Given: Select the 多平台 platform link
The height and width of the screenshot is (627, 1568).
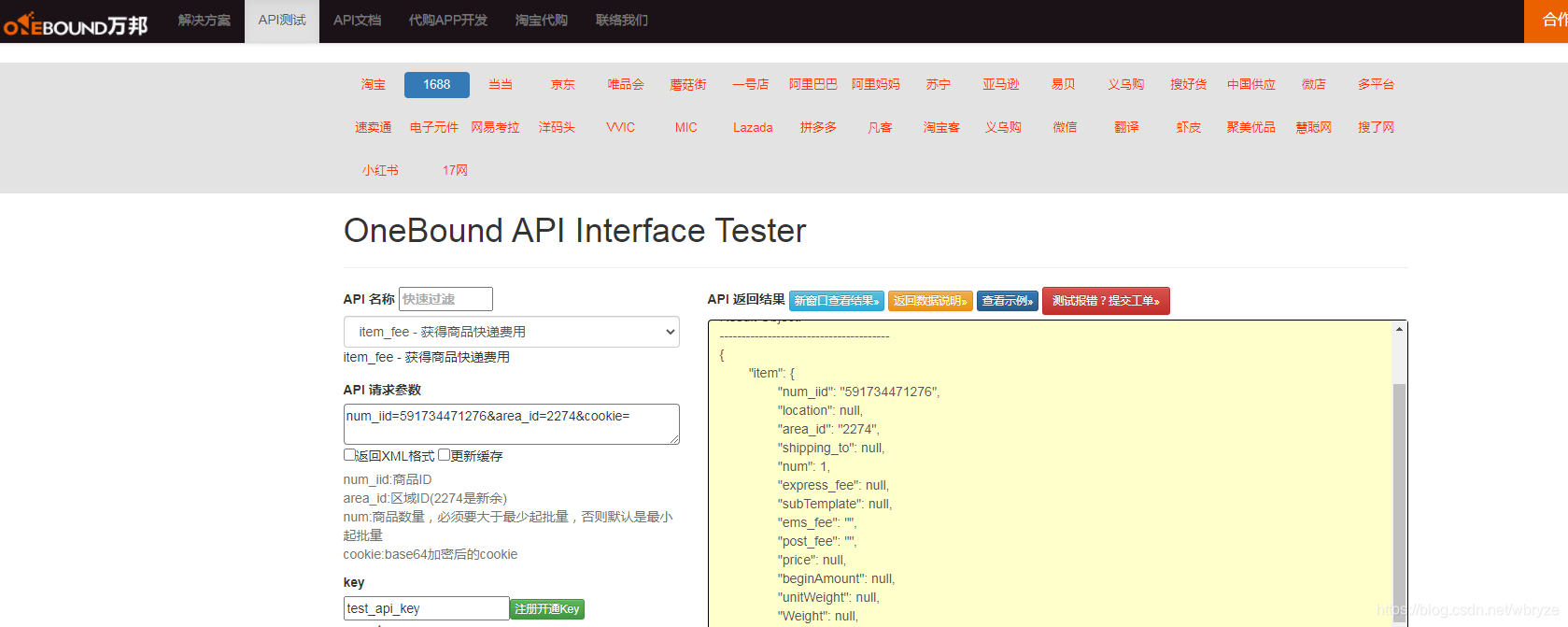Looking at the screenshot, I should [1377, 84].
